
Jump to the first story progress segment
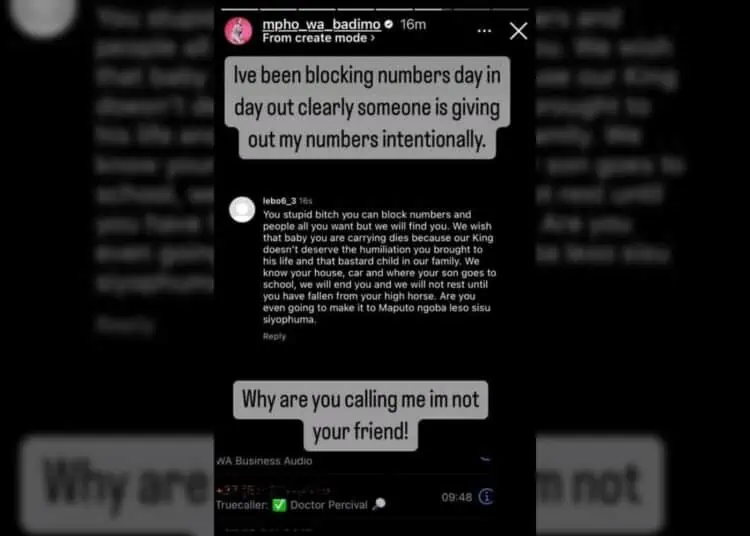click(x=240, y=9)
